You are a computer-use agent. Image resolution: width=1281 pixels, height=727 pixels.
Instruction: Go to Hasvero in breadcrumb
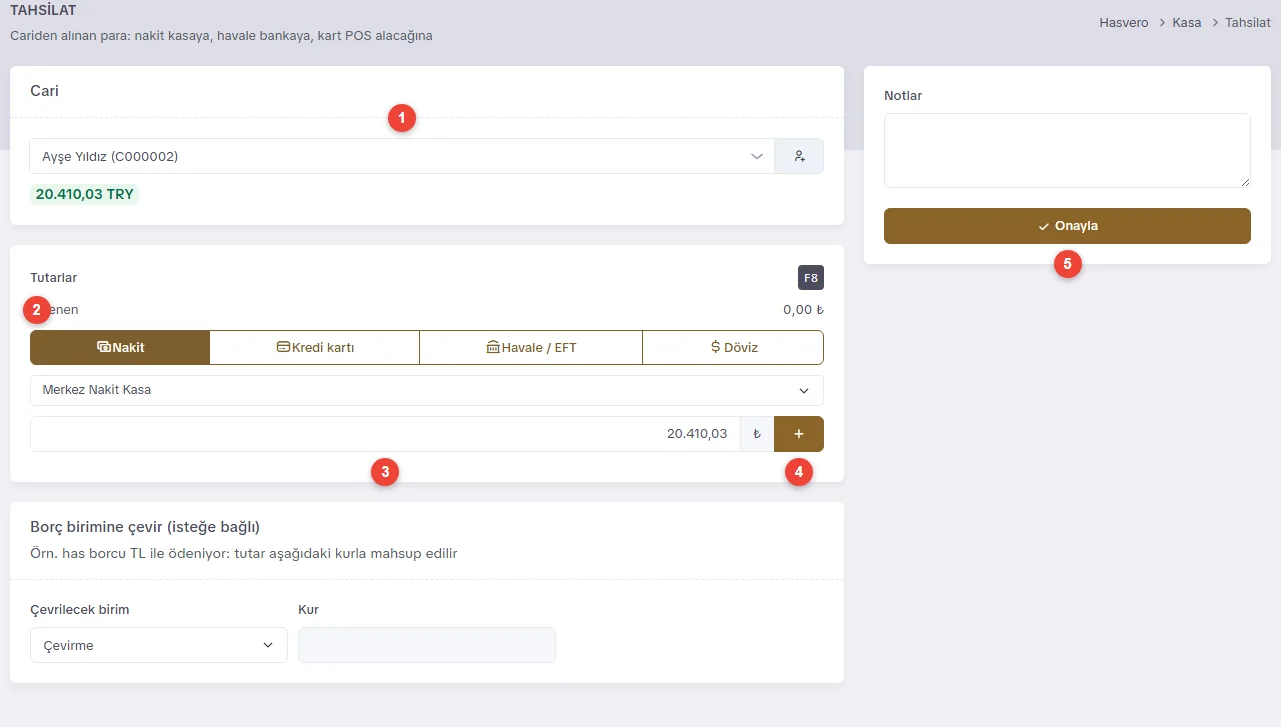pyautogui.click(x=1124, y=22)
